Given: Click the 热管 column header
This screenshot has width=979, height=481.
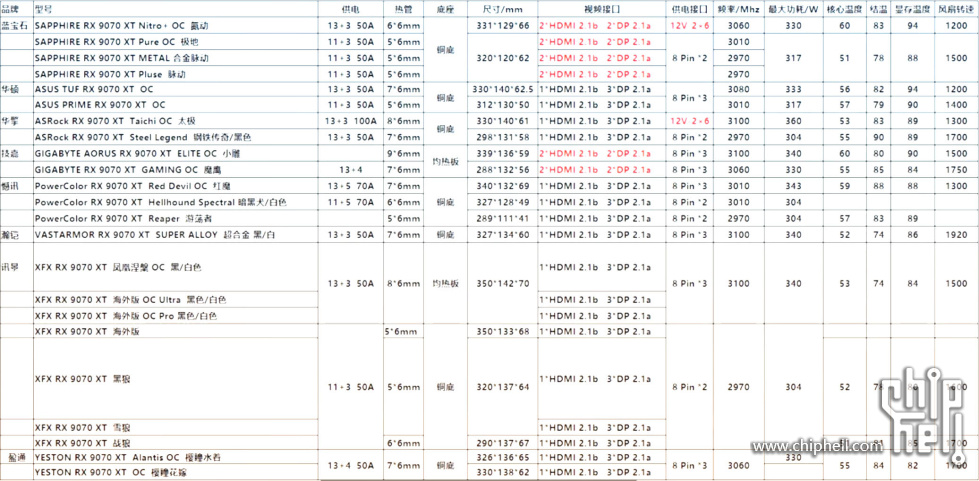Looking at the screenshot, I should point(403,9).
